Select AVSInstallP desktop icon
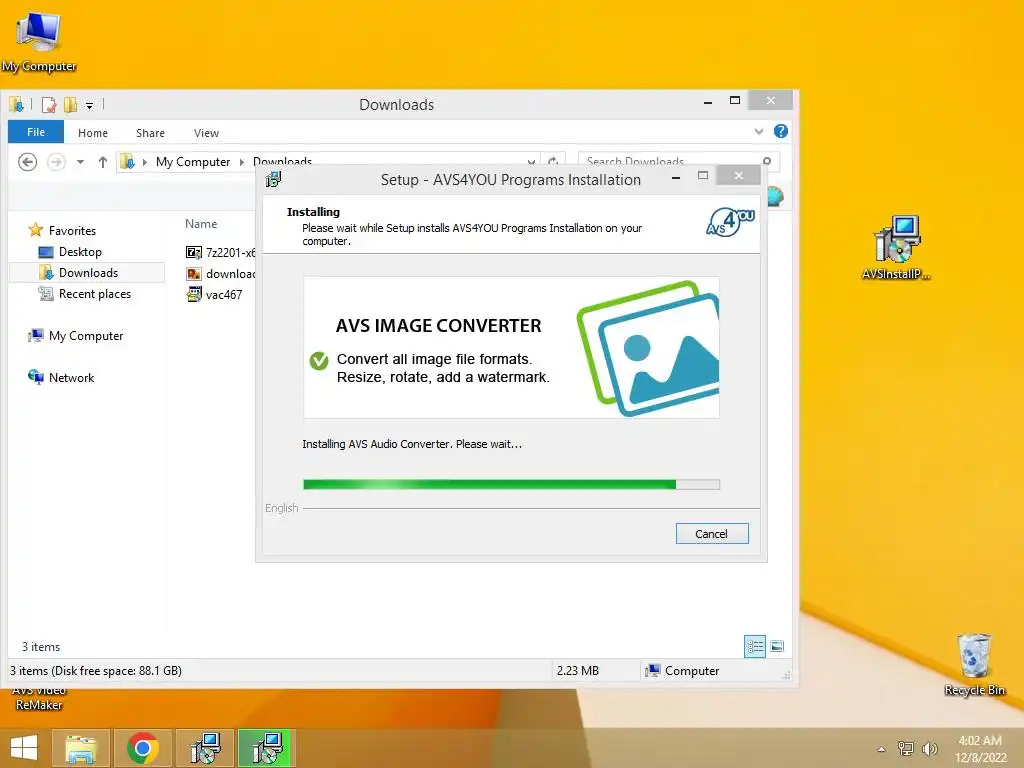This screenshot has width=1024, height=768. [x=897, y=247]
